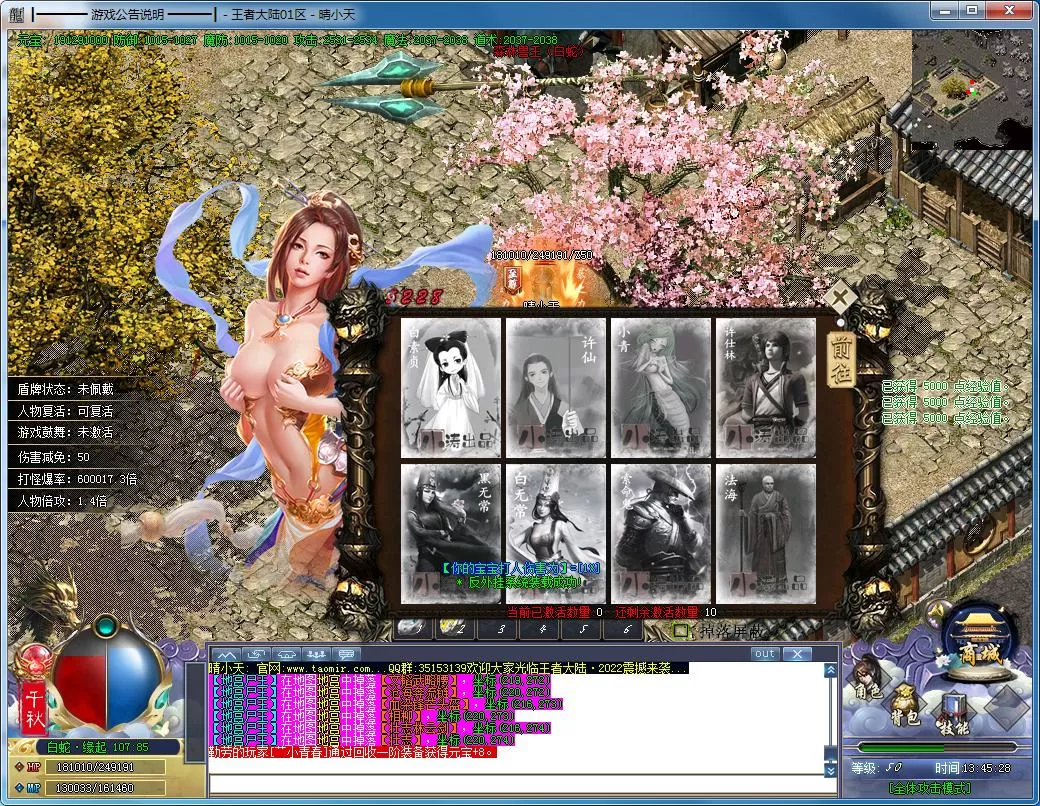Image resolution: width=1040 pixels, height=806 pixels.
Task: Click the horn speaker icon beside 商城
Action: point(936,613)
